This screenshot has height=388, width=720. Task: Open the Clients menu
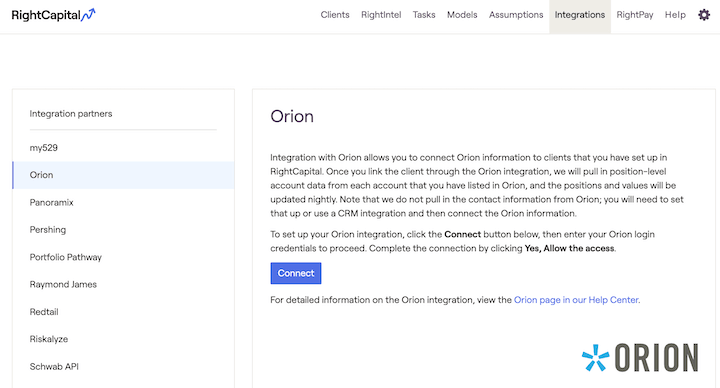pos(335,15)
